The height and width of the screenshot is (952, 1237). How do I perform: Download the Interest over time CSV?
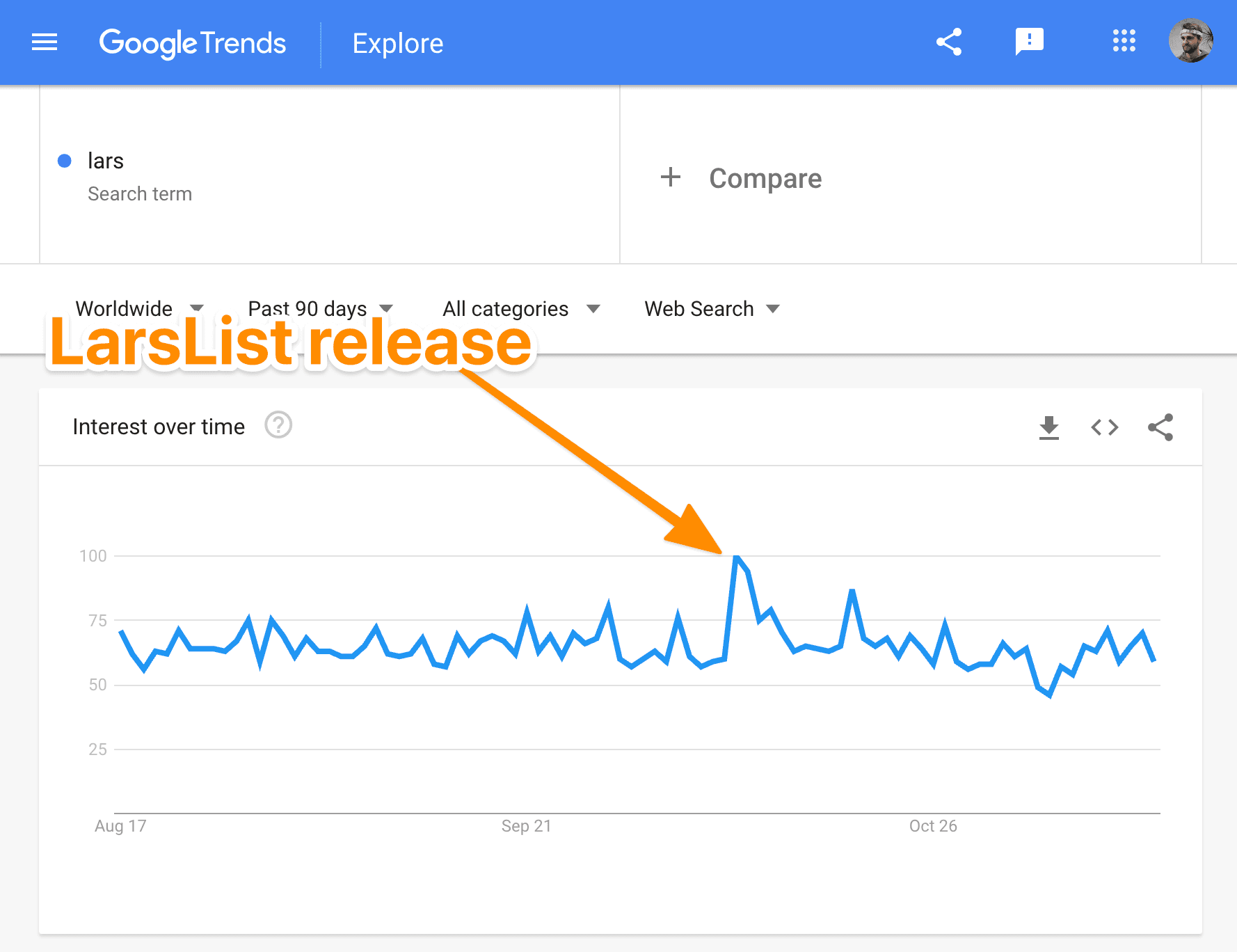(x=1049, y=427)
